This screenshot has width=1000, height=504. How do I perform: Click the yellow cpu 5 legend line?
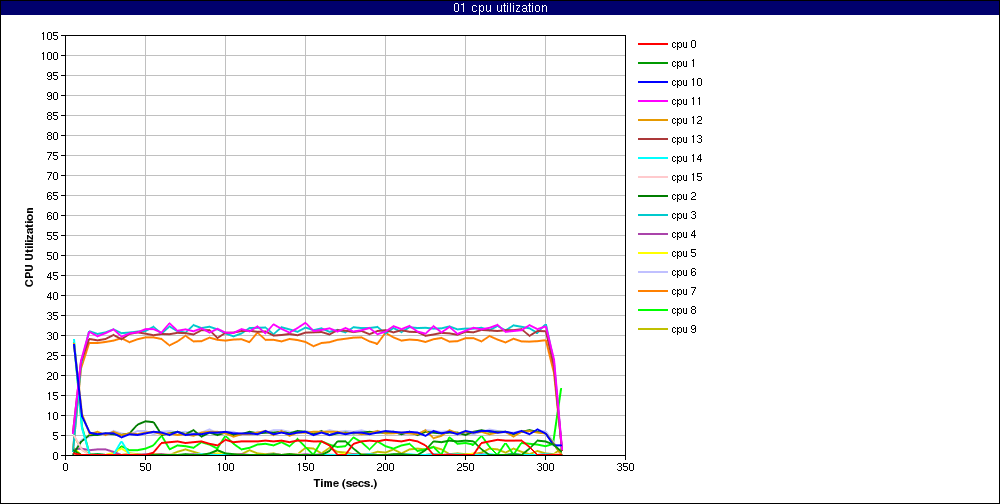click(653, 253)
